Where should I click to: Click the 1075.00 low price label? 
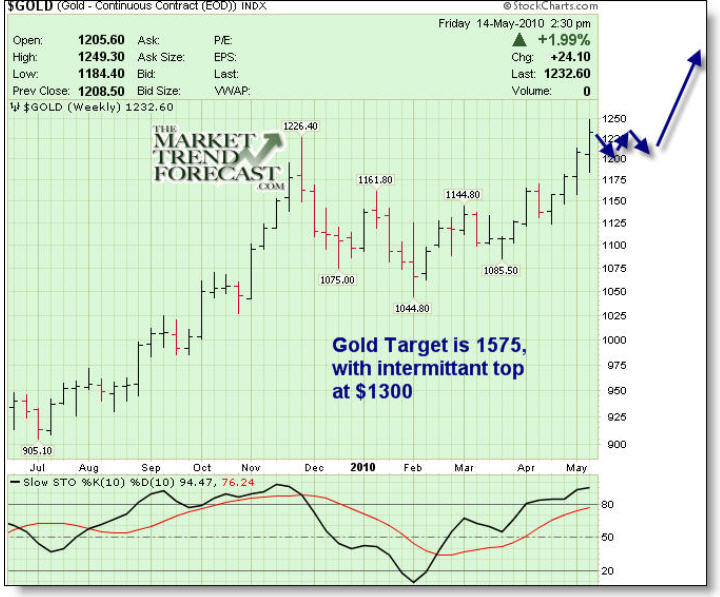tap(337, 280)
